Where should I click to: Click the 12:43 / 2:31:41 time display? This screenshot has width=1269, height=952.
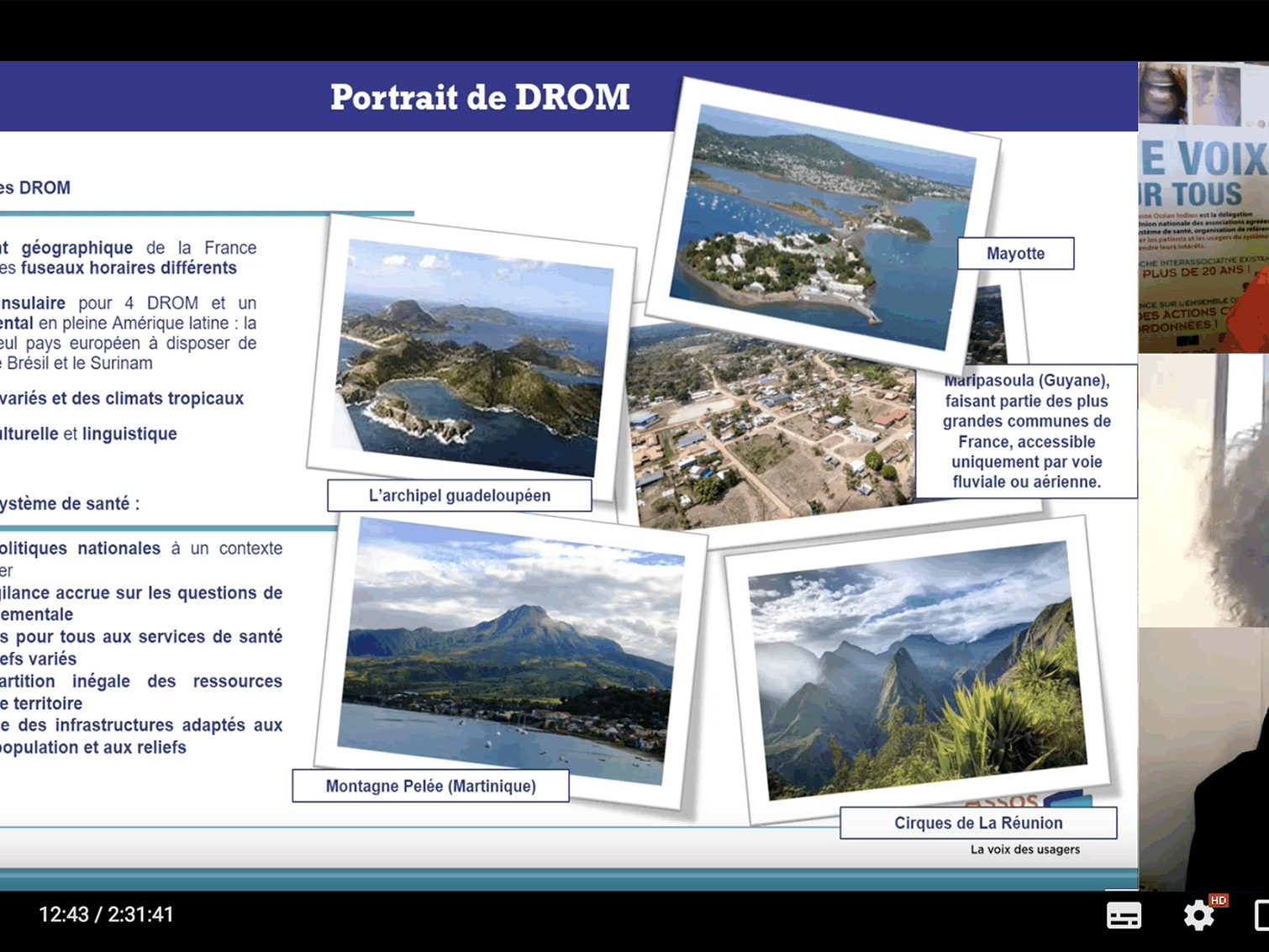pyautogui.click(x=106, y=914)
